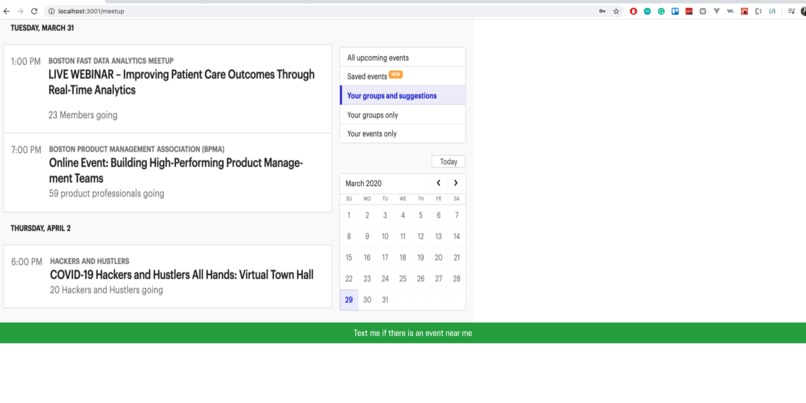
Task: Click the site info icon beside localhost
Action: tap(51, 11)
